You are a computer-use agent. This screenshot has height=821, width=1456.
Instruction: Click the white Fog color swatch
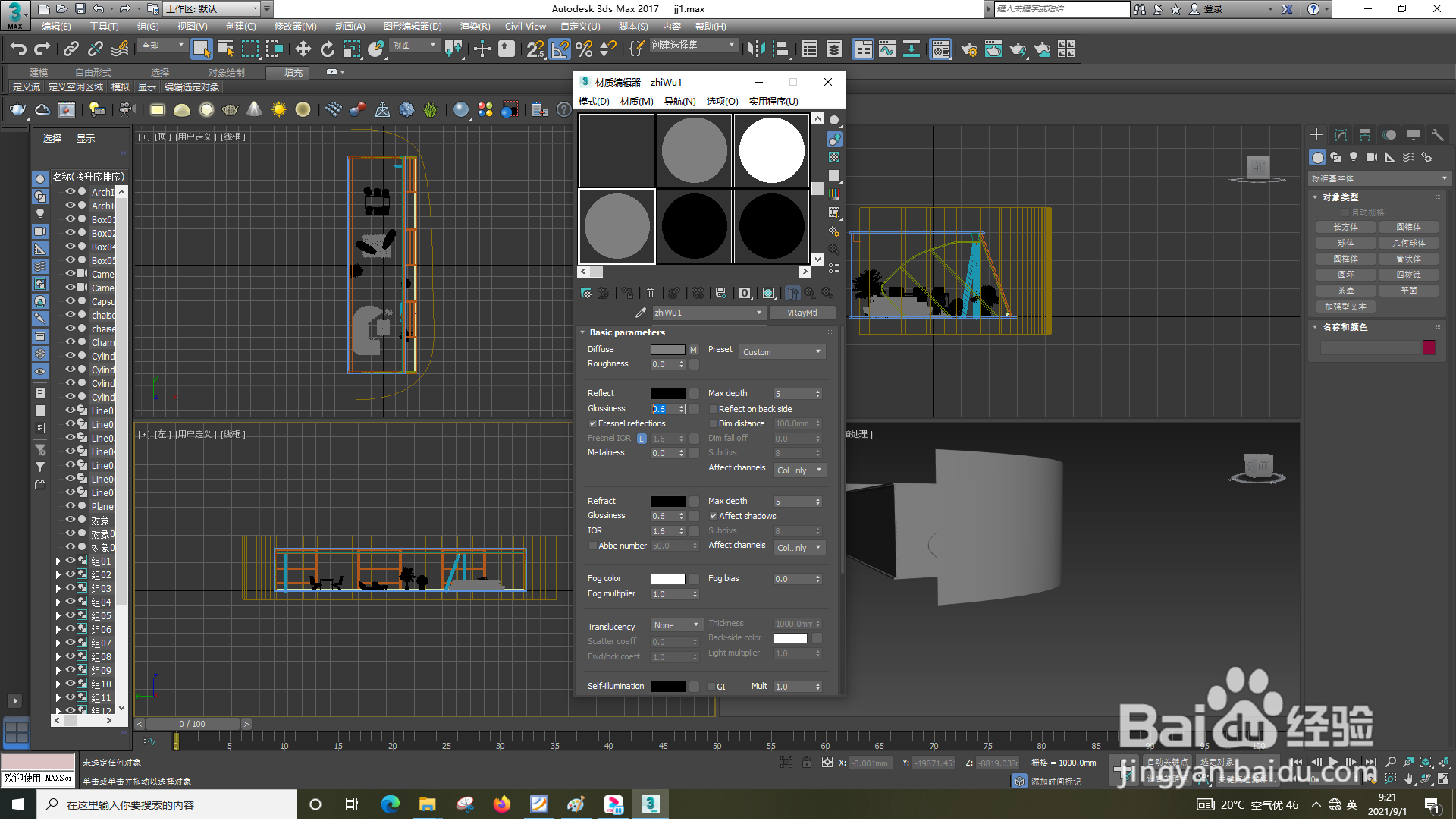(x=667, y=579)
